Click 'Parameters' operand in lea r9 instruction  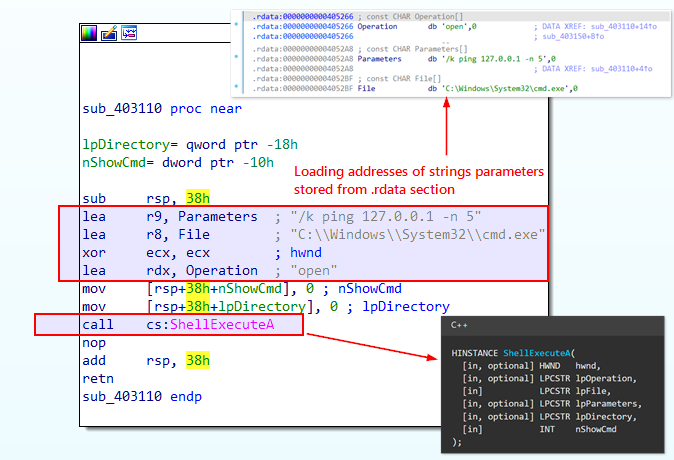pos(218,217)
